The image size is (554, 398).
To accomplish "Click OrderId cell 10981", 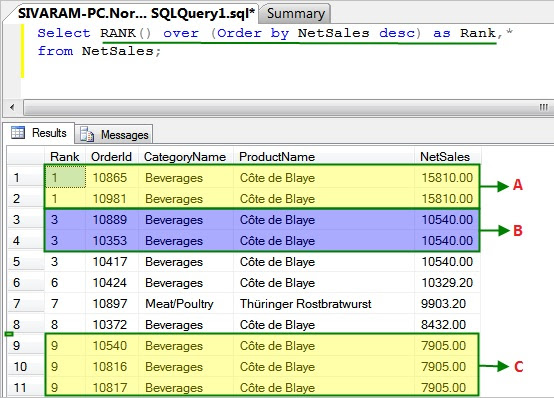I will [x=112, y=198].
